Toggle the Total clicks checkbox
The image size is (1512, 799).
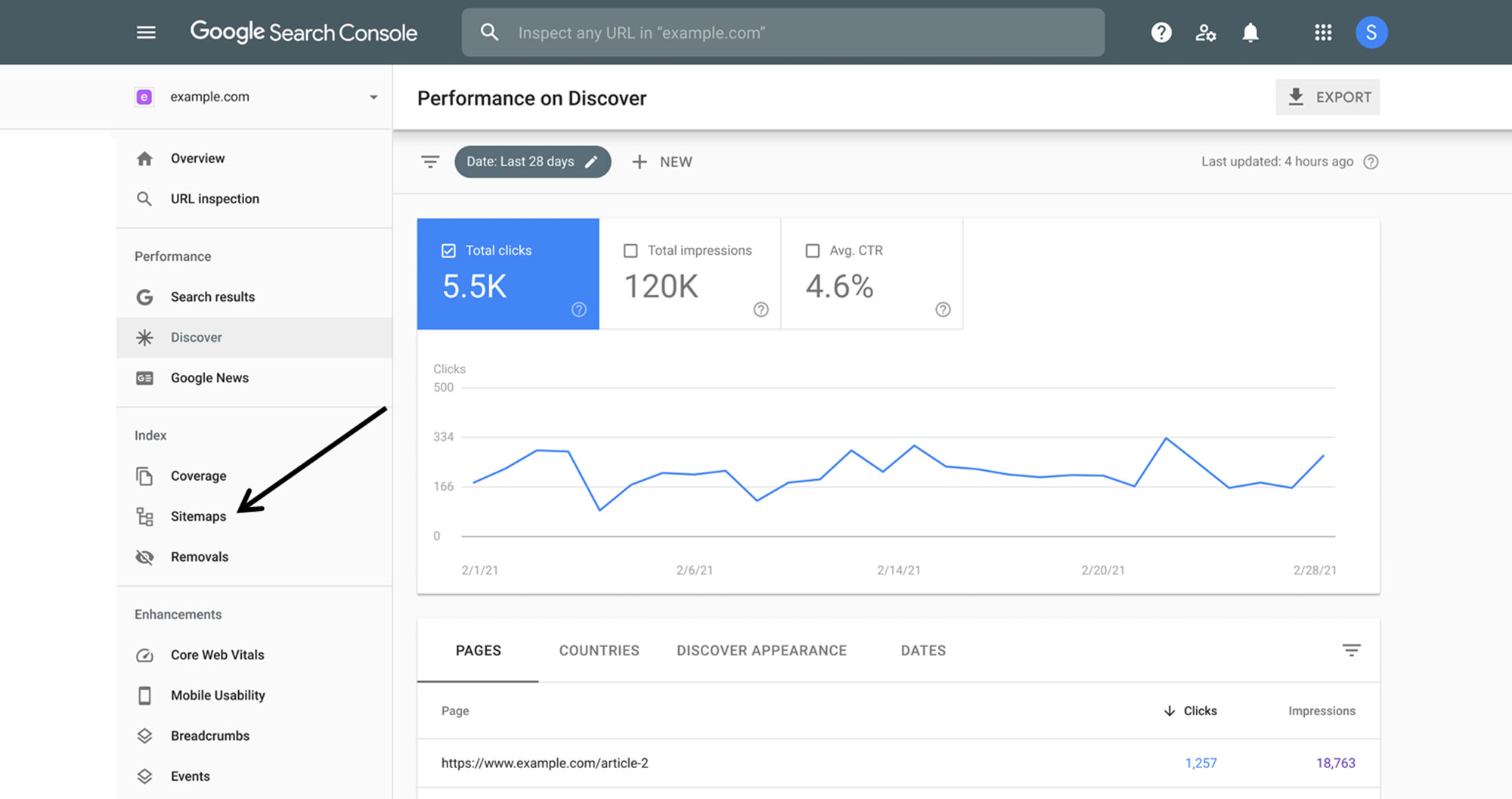(448, 250)
